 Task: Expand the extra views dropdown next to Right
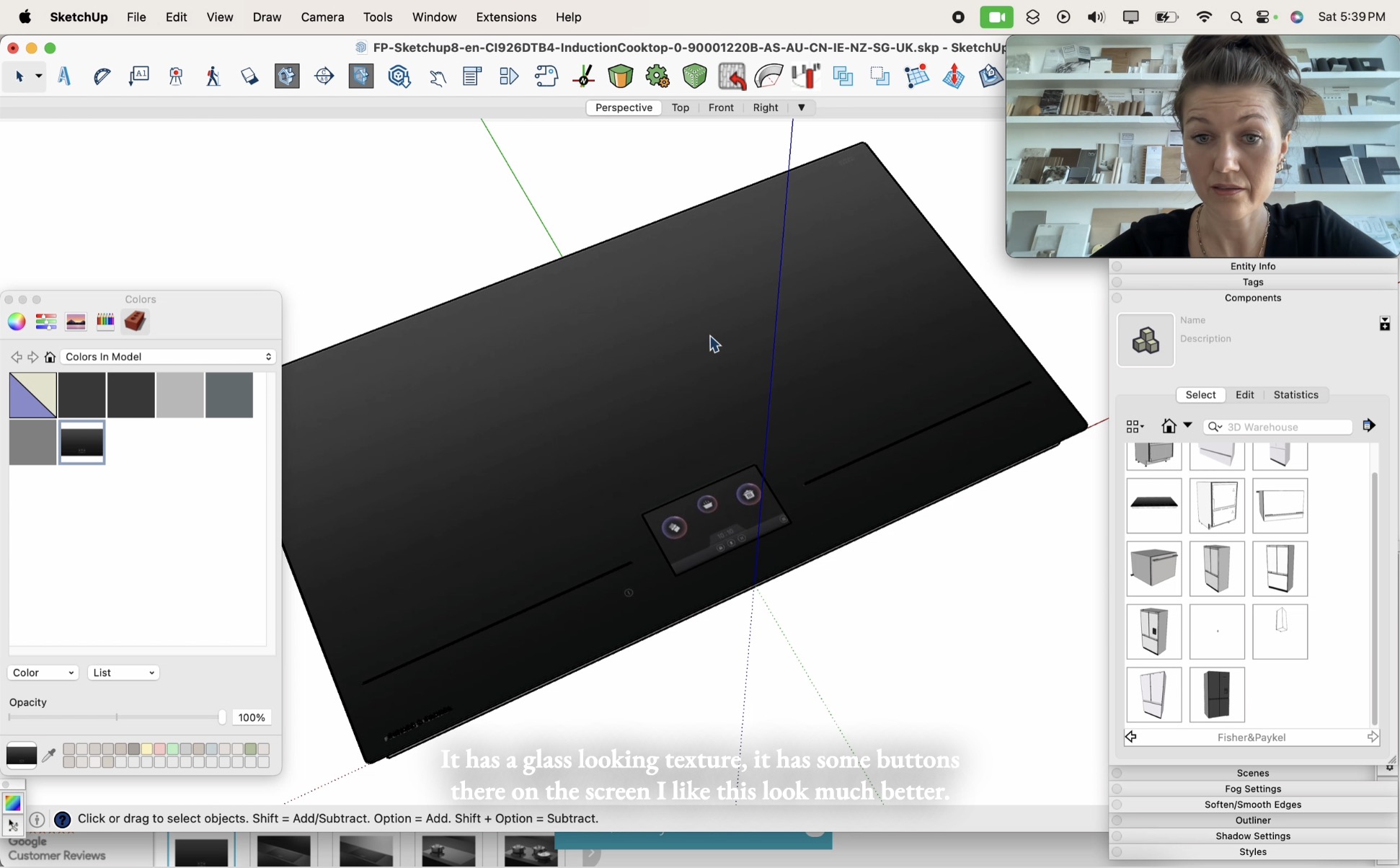(802, 107)
